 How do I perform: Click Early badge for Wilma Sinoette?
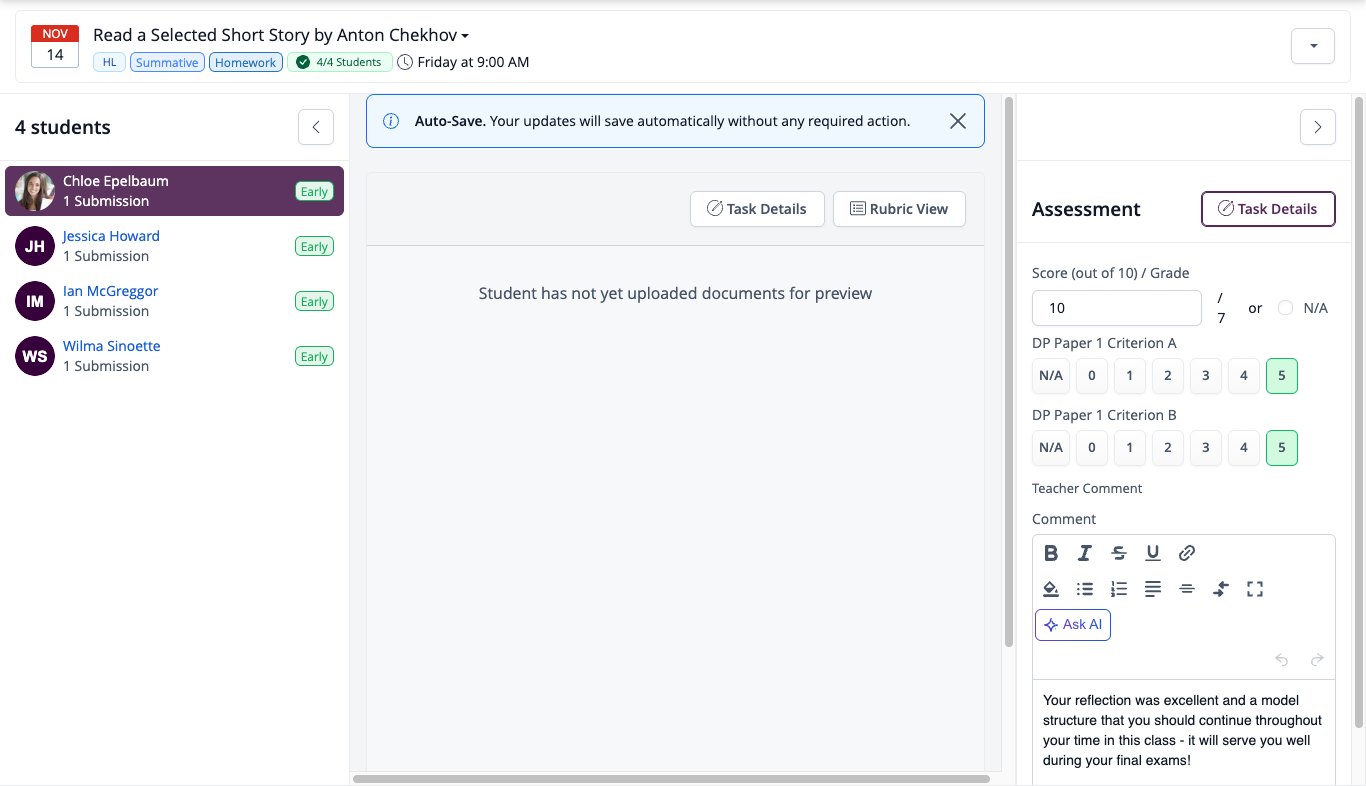pyautogui.click(x=314, y=357)
